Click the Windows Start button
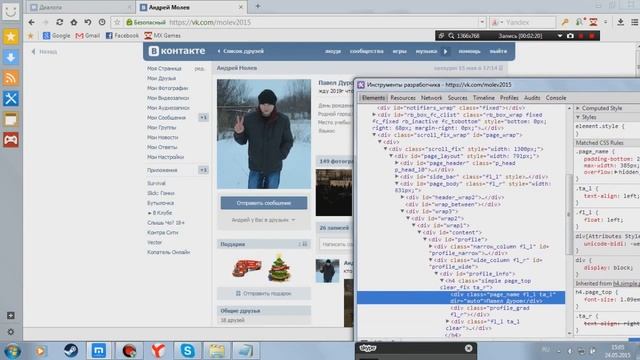 point(12,351)
